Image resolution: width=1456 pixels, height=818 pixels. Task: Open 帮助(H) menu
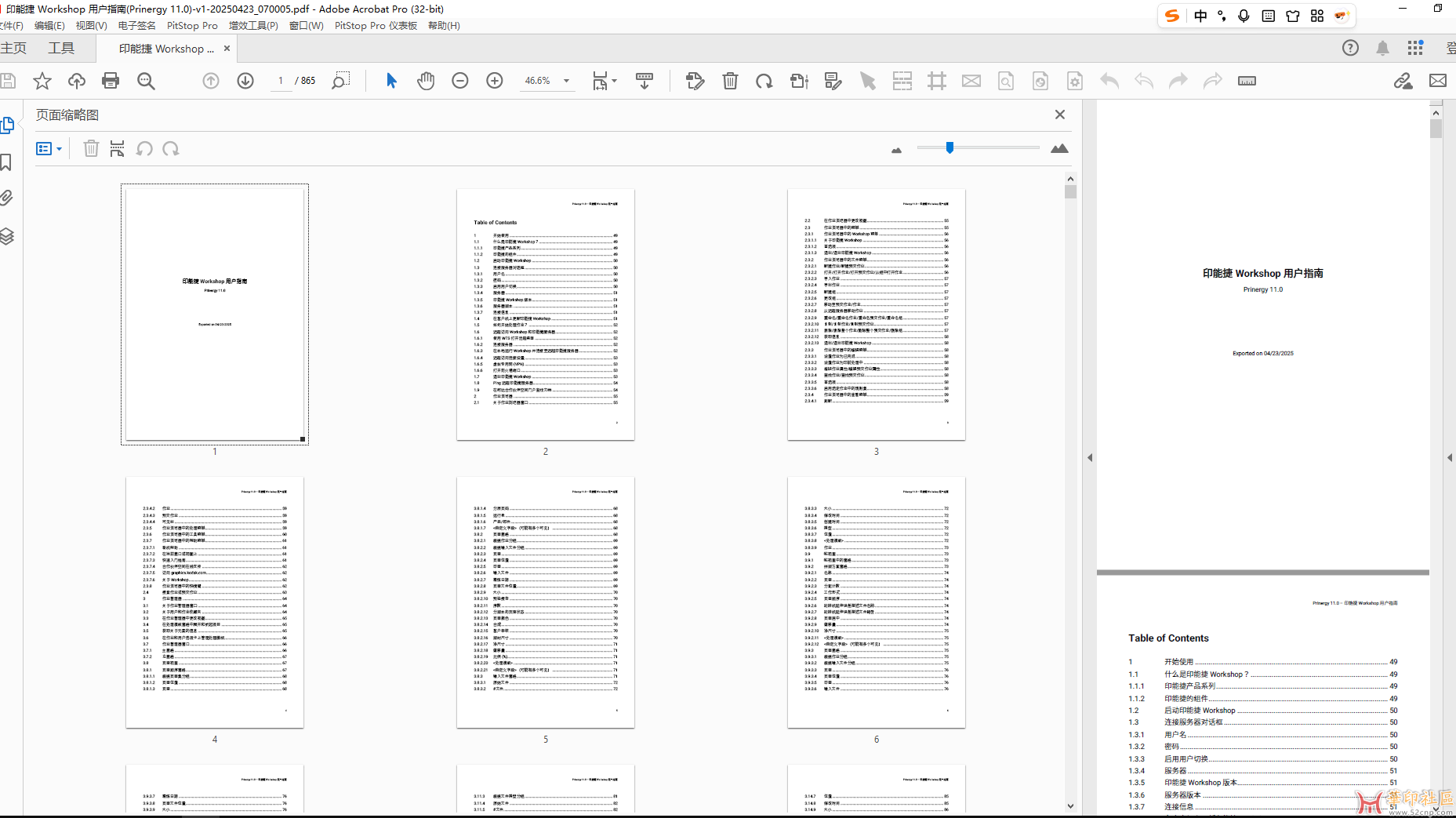444,26
